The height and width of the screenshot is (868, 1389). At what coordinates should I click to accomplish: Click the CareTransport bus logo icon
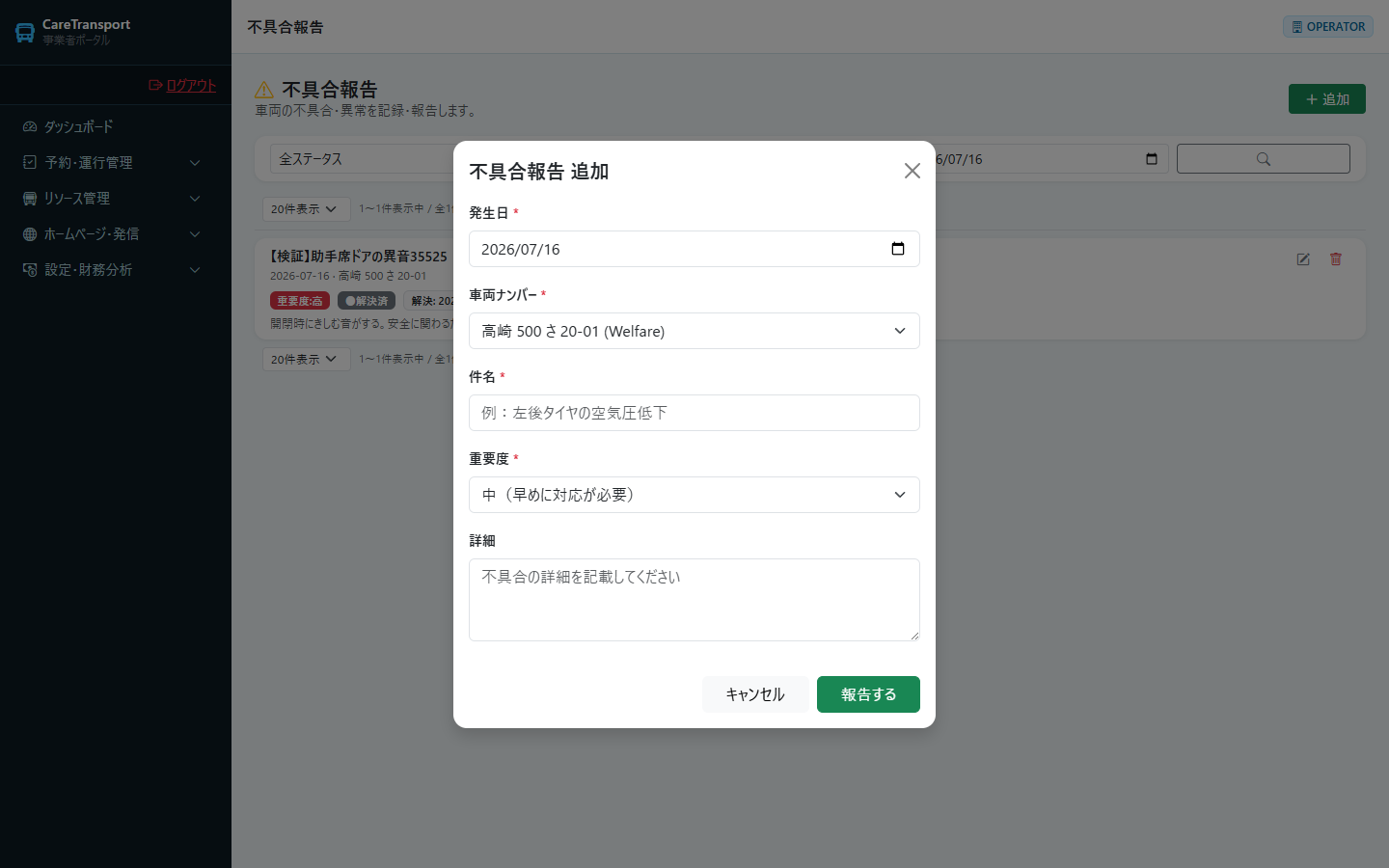tap(25, 33)
